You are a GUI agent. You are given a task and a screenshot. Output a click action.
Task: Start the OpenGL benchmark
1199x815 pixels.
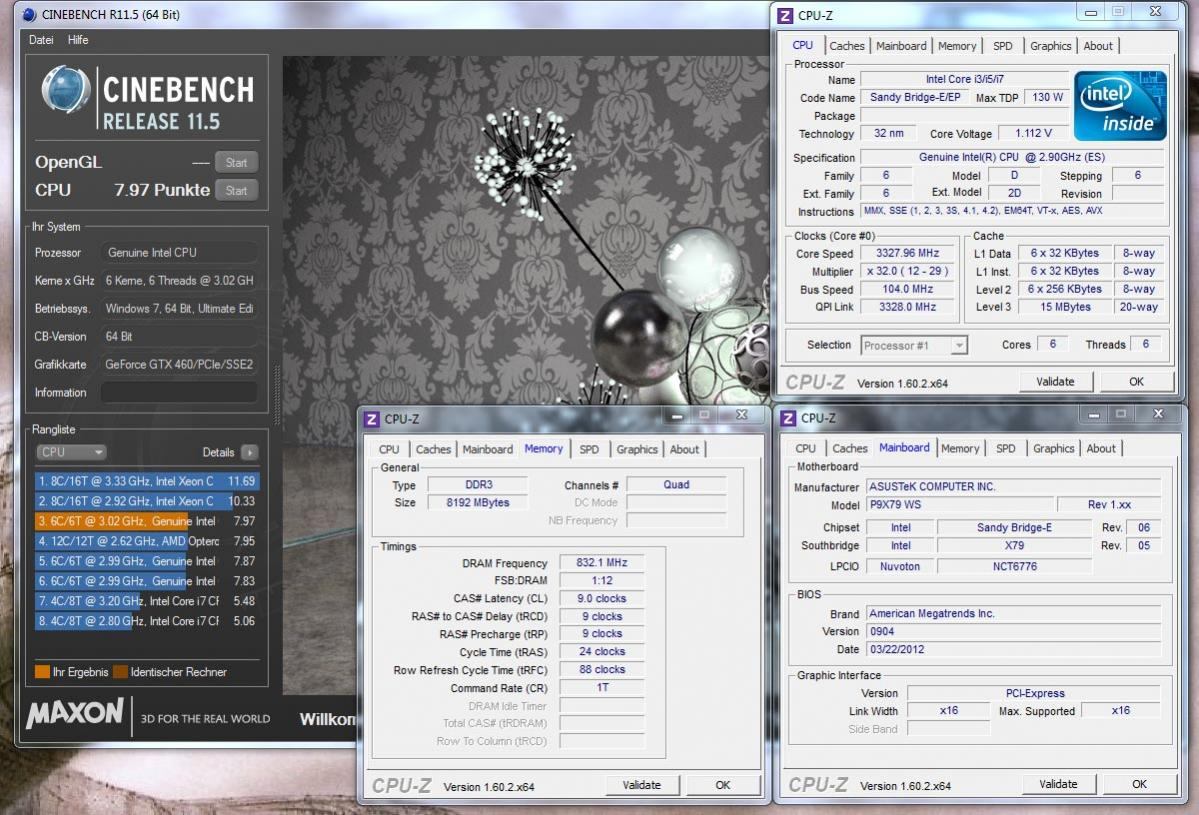coord(236,162)
